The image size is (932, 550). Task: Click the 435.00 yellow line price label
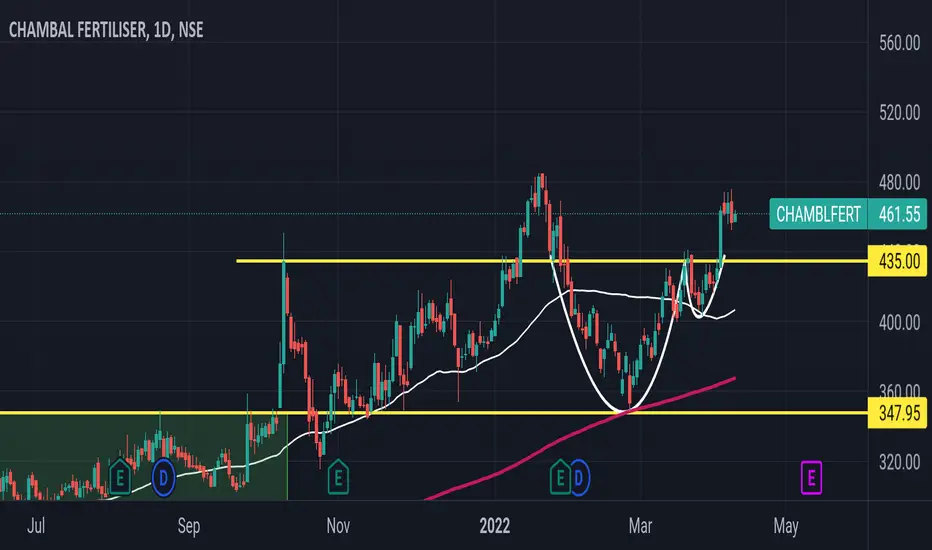899,261
